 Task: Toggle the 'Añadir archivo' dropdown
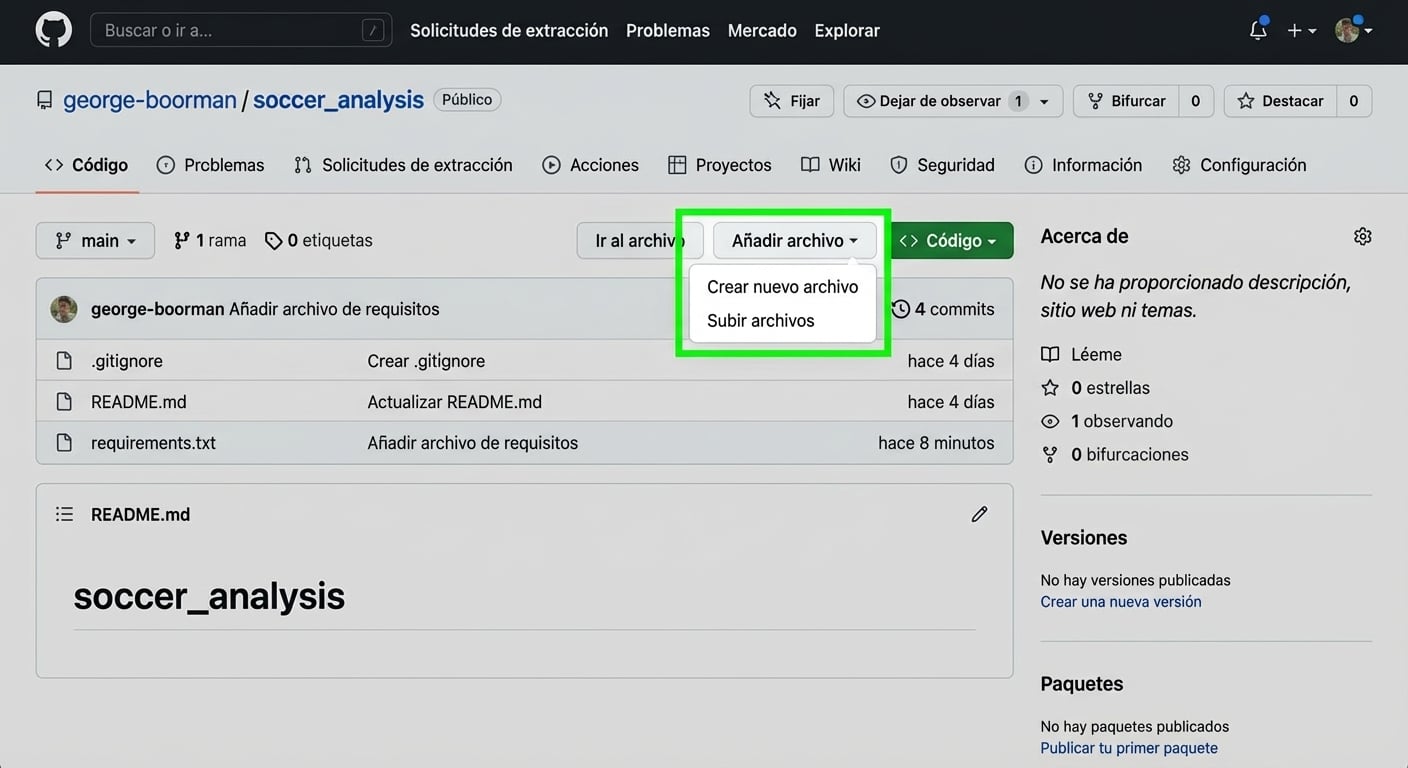point(795,241)
